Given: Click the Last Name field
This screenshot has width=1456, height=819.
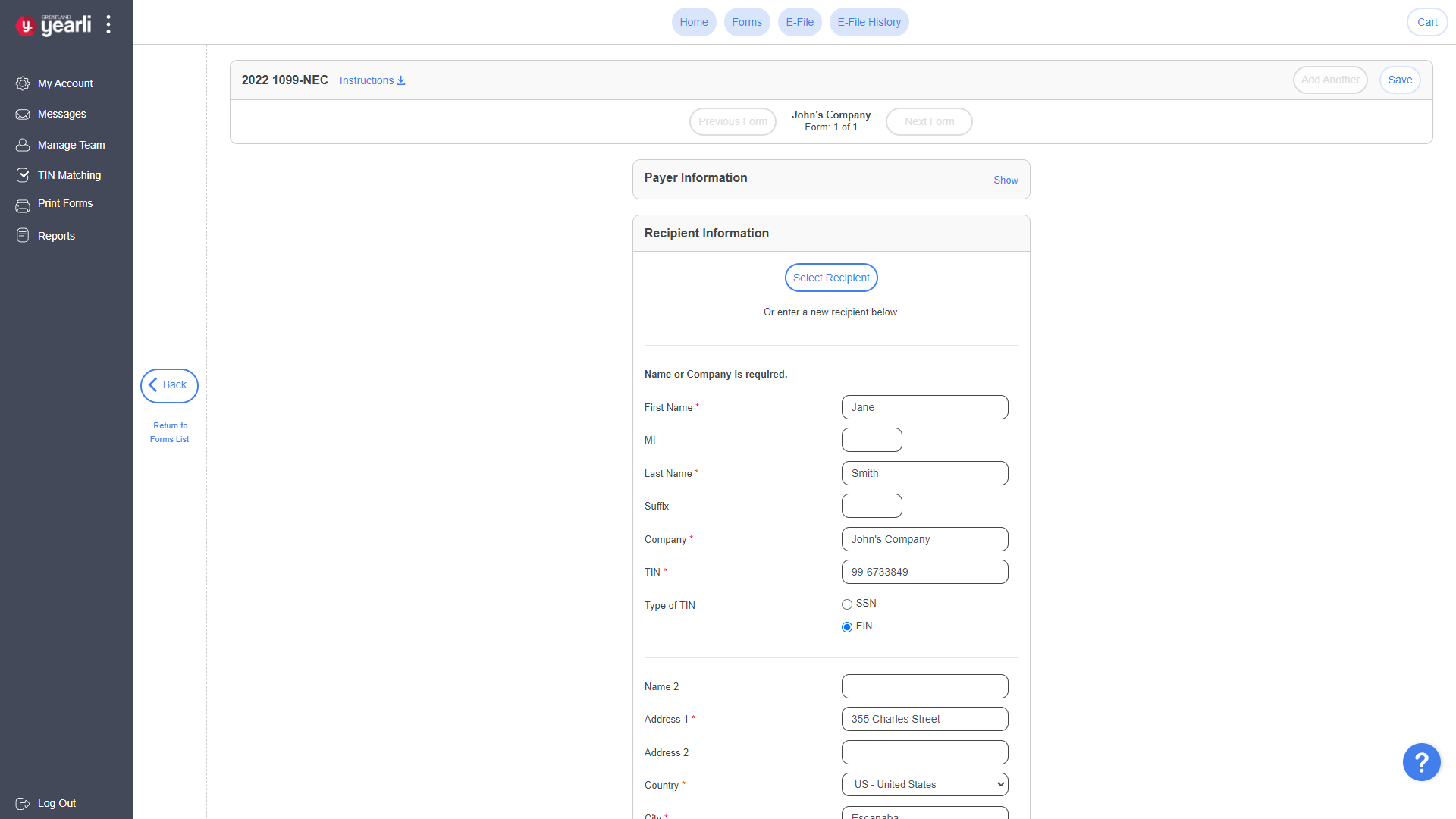Looking at the screenshot, I should pos(925,473).
